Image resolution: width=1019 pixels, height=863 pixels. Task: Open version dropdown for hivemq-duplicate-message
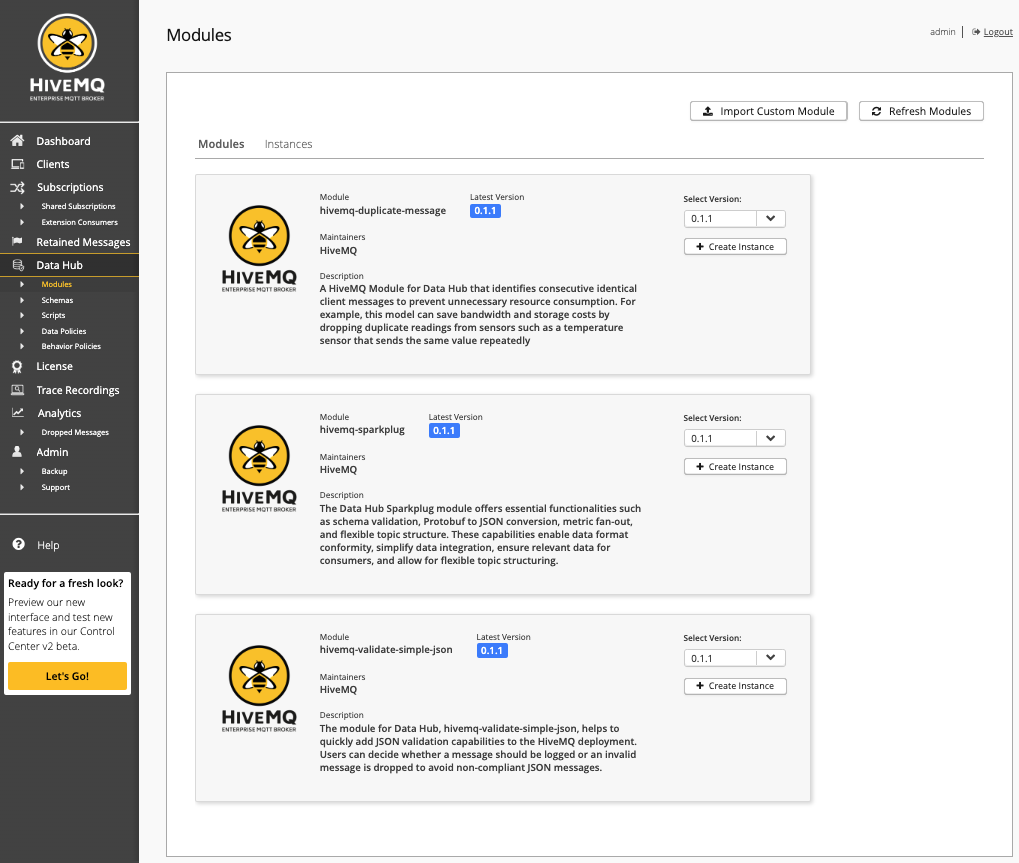click(x=735, y=218)
